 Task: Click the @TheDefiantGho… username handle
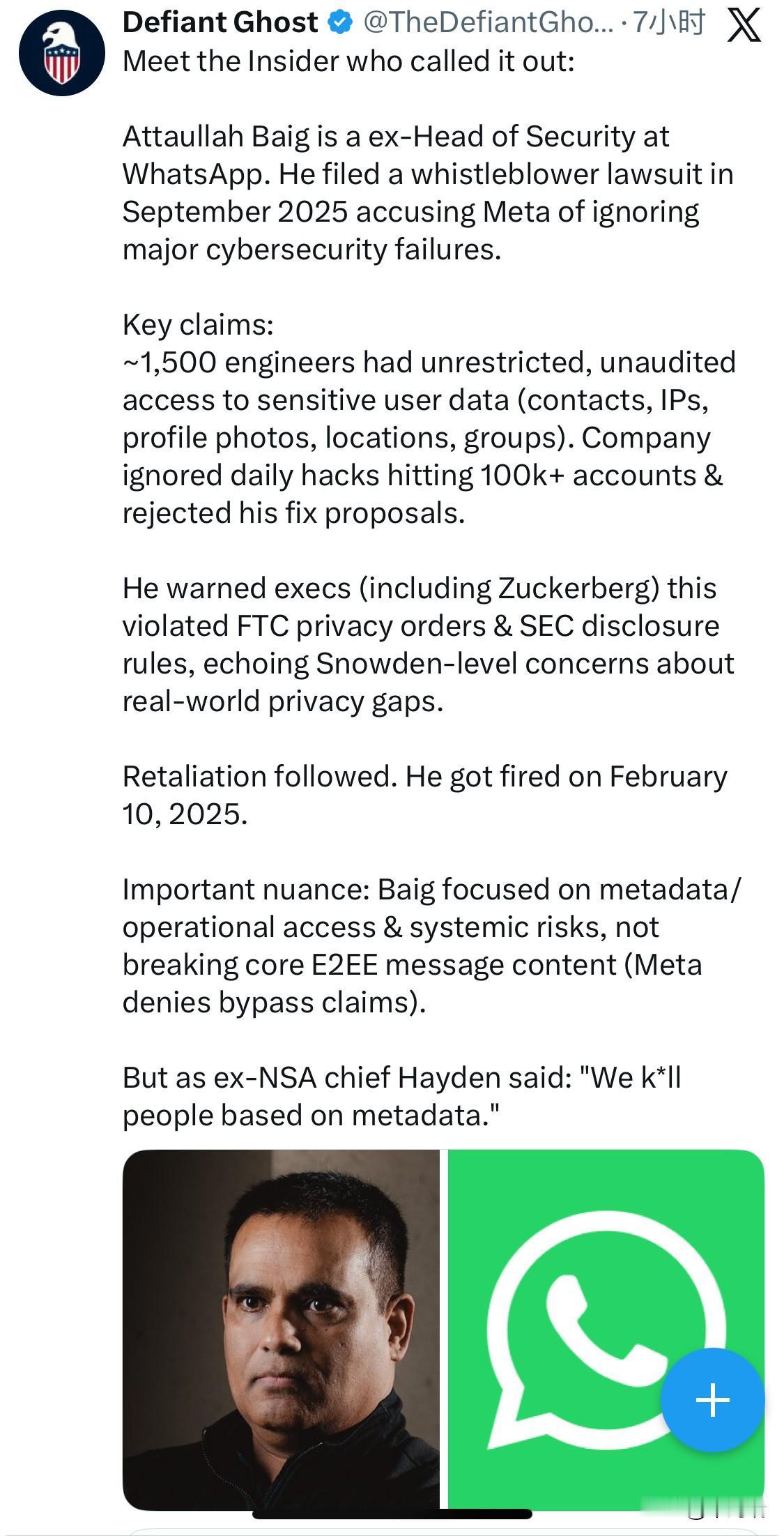(488, 23)
